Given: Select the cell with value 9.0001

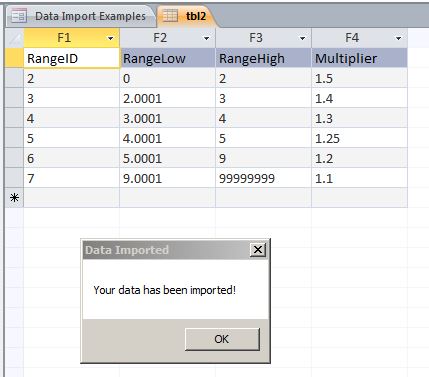Looking at the screenshot, I should pos(167,178).
